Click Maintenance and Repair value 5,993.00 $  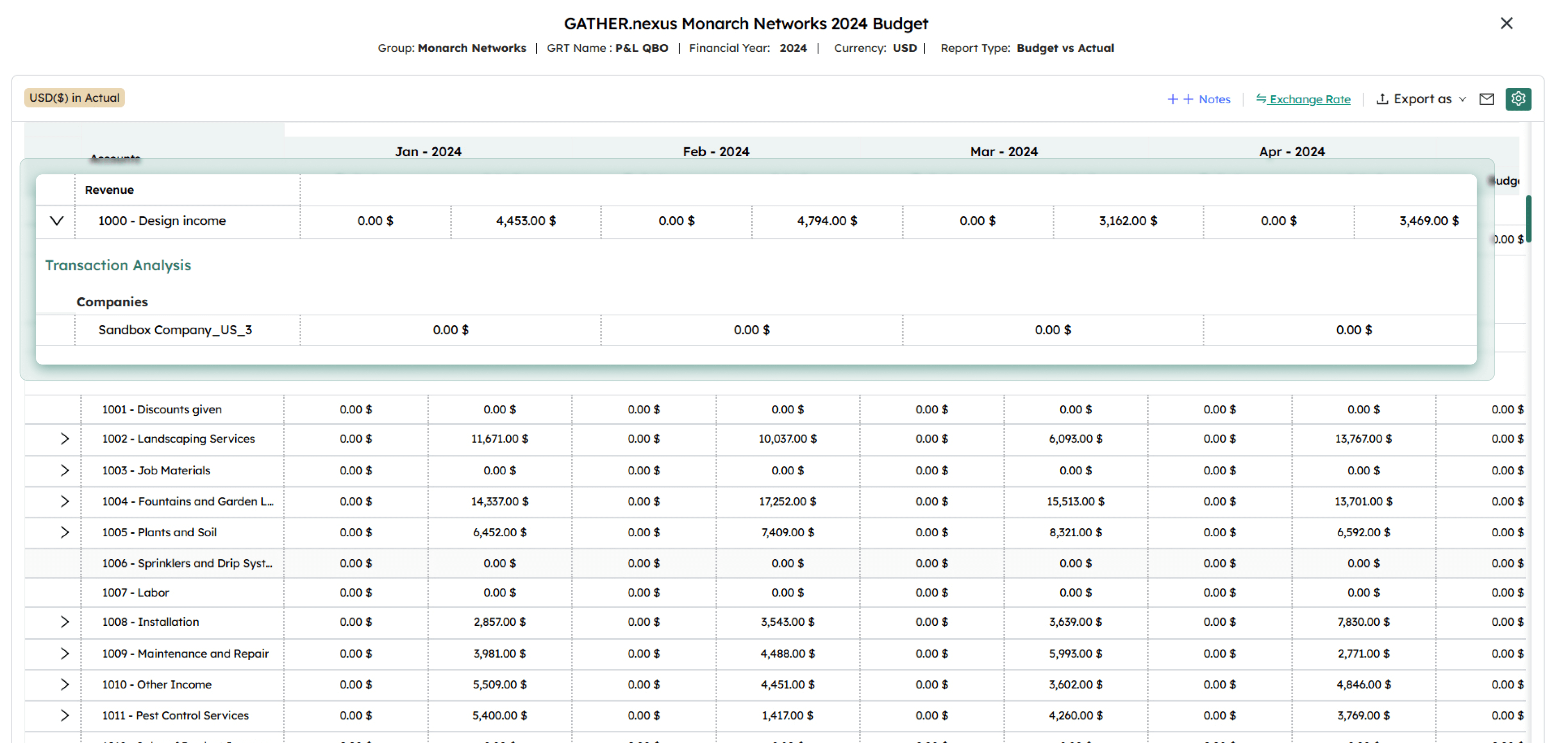pyautogui.click(x=1075, y=654)
